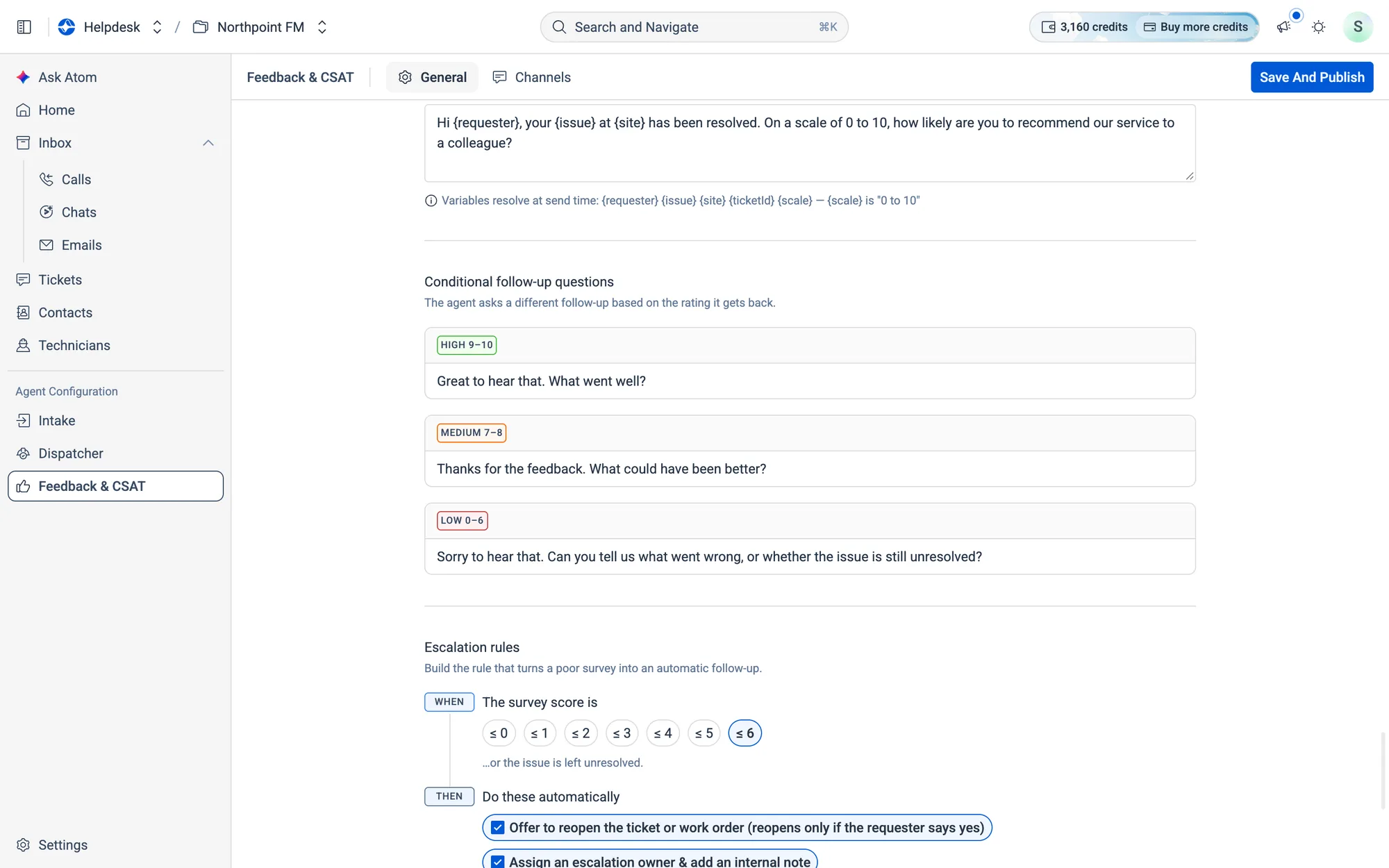Open Northpoint FM project switcher chevrons
This screenshot has width=1389, height=868.
(322, 27)
